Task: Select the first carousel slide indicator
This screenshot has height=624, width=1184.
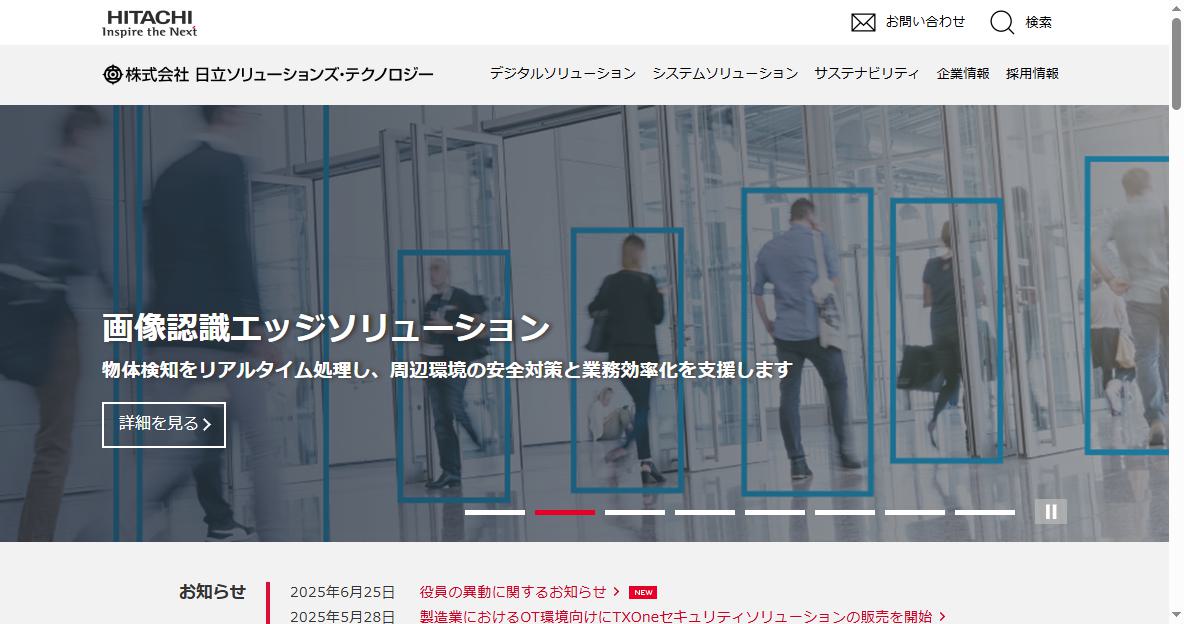Action: (495, 512)
